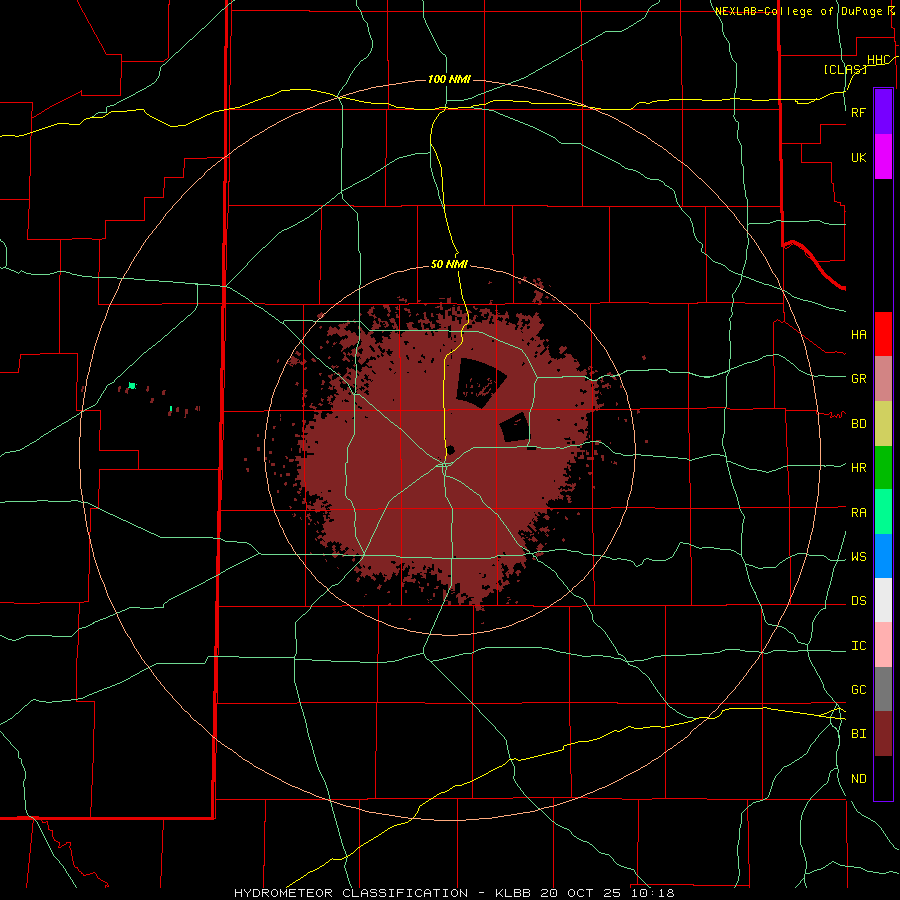Screen dimensions: 900x900
Task: Click the HR legend label
Action: tap(858, 468)
